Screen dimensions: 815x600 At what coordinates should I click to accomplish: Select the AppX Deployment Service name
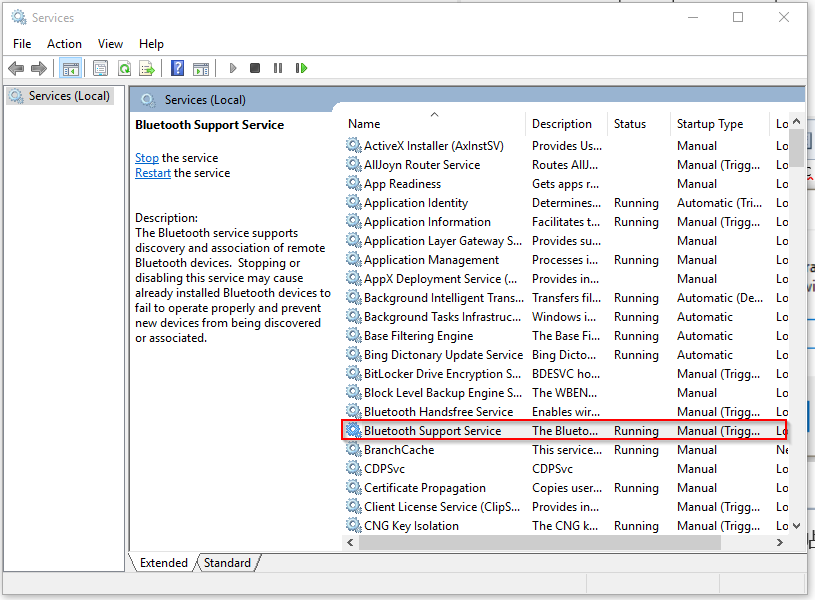point(441,279)
